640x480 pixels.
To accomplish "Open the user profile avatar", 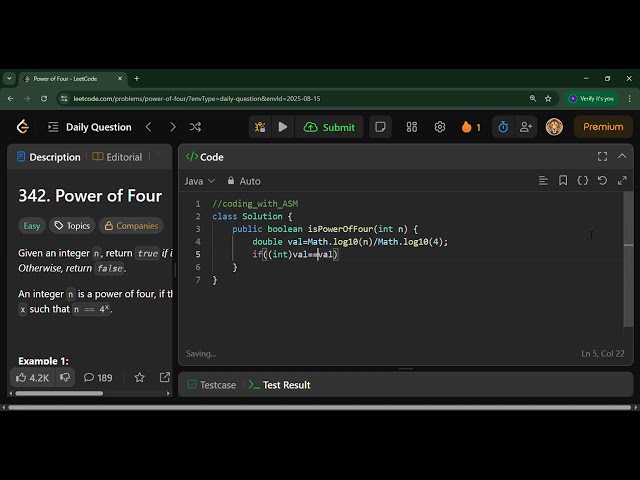I will pyautogui.click(x=554, y=127).
